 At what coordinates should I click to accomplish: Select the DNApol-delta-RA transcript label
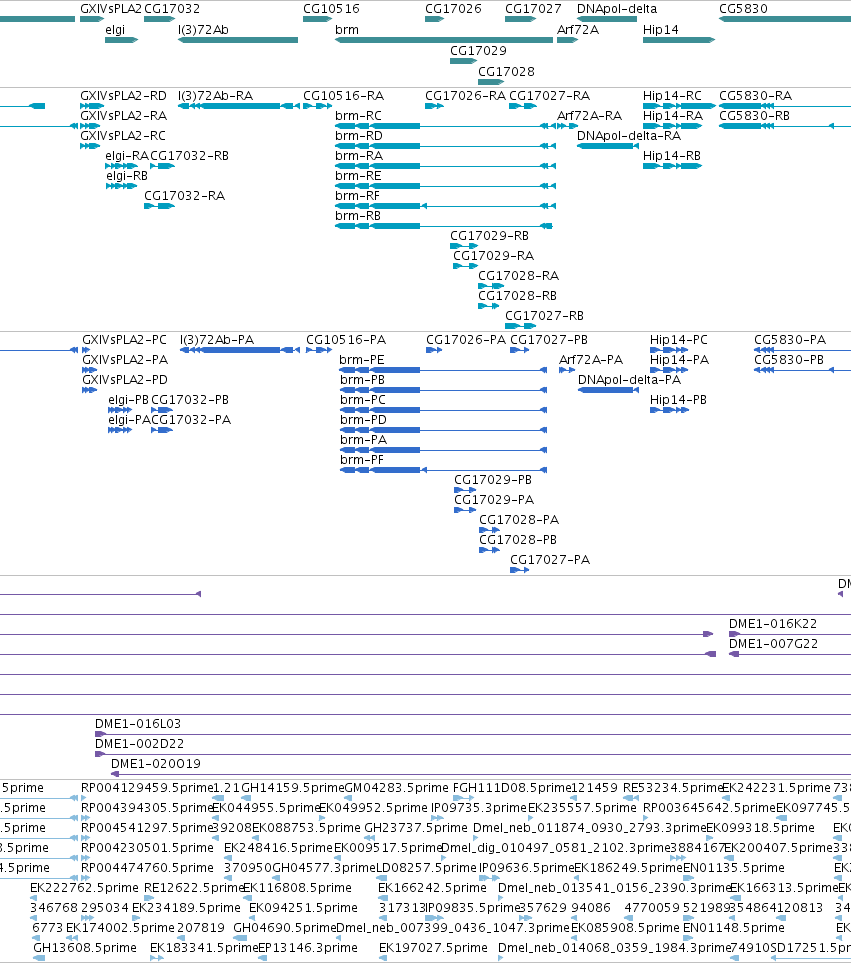pyautogui.click(x=629, y=136)
